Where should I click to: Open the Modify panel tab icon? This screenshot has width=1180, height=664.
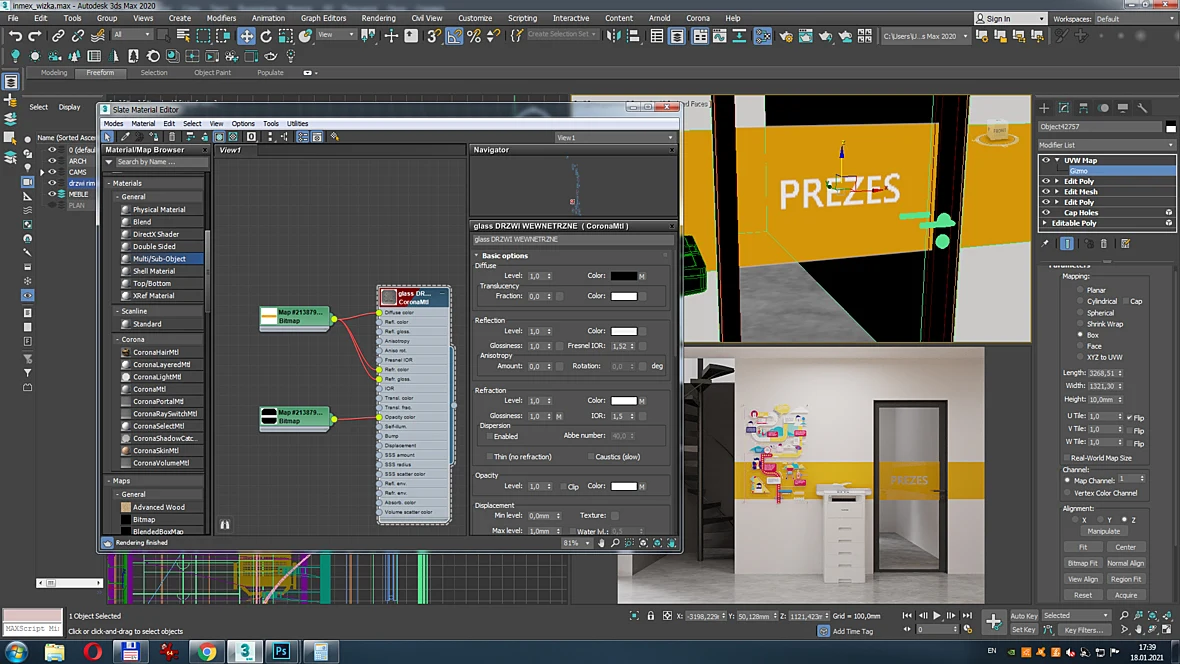pyautogui.click(x=1063, y=108)
